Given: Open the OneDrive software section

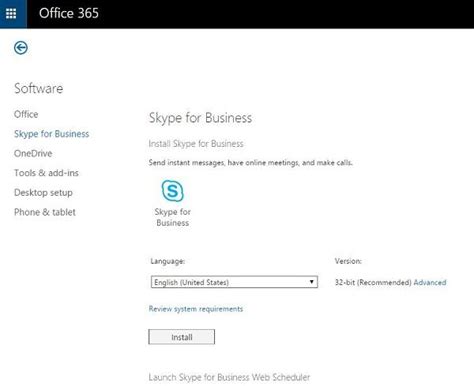Looking at the screenshot, I should [x=33, y=154].
